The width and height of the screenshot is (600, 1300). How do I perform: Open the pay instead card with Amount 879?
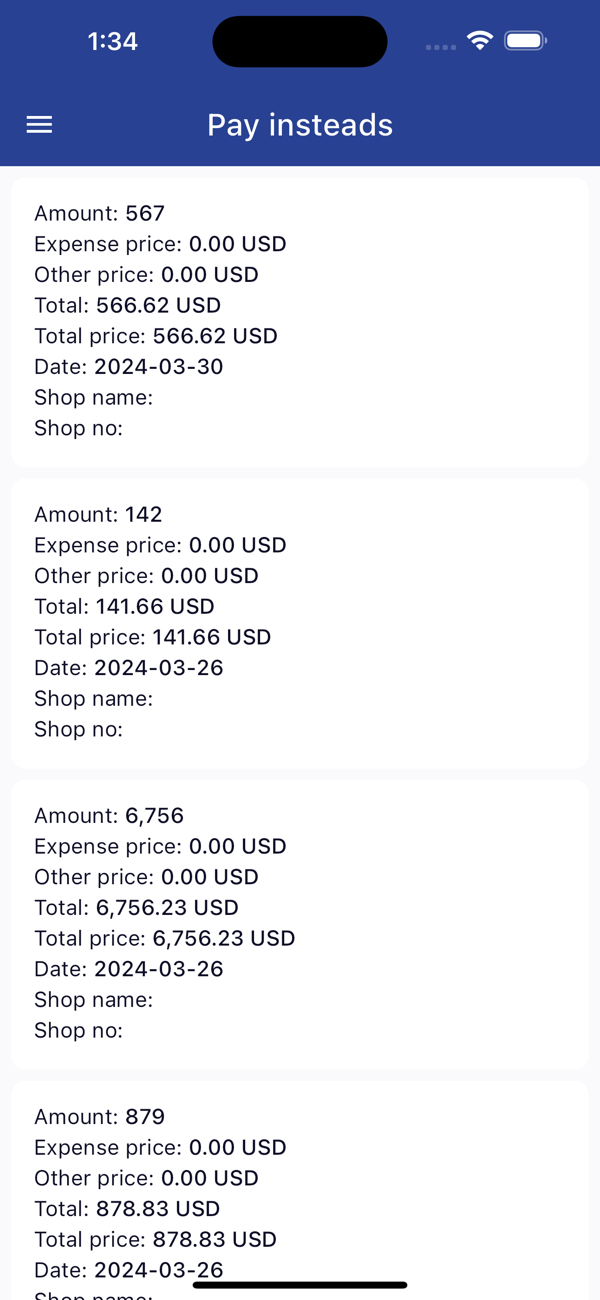point(300,1190)
